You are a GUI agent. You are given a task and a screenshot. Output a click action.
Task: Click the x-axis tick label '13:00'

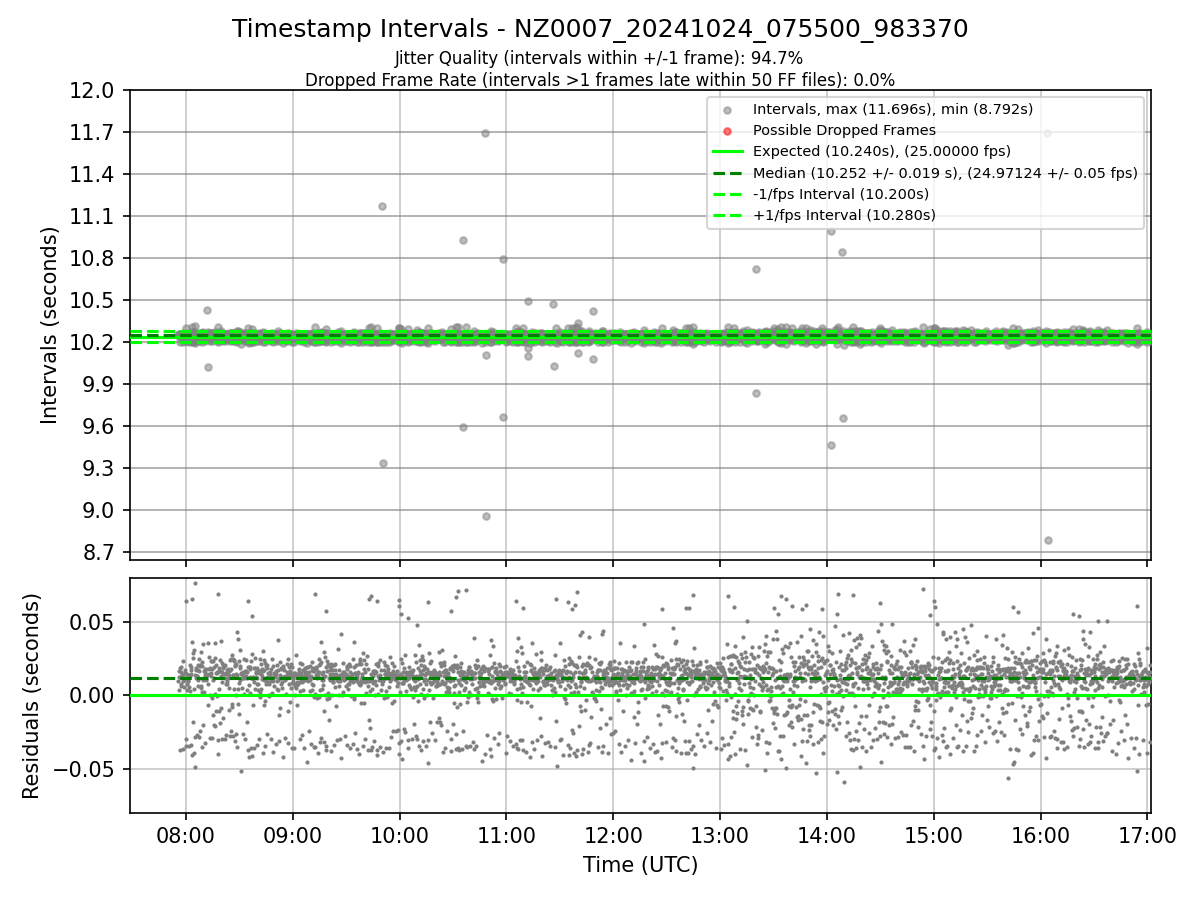720,835
